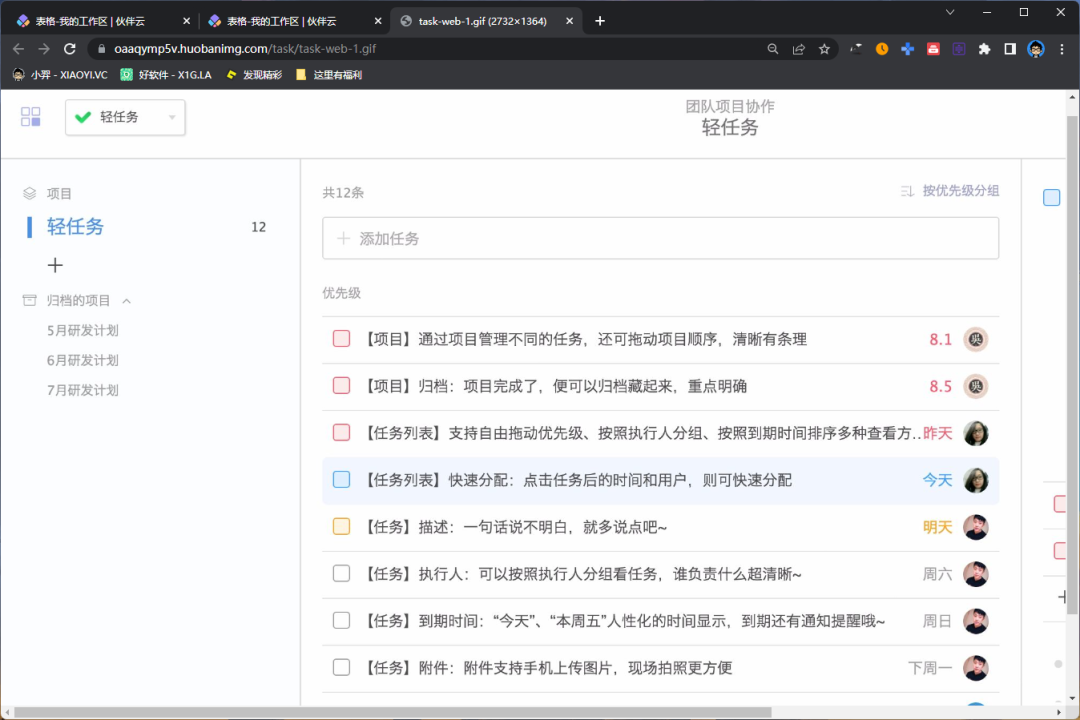Collapse the 归档的项目 section chevron
This screenshot has height=720, width=1080.
coord(126,299)
